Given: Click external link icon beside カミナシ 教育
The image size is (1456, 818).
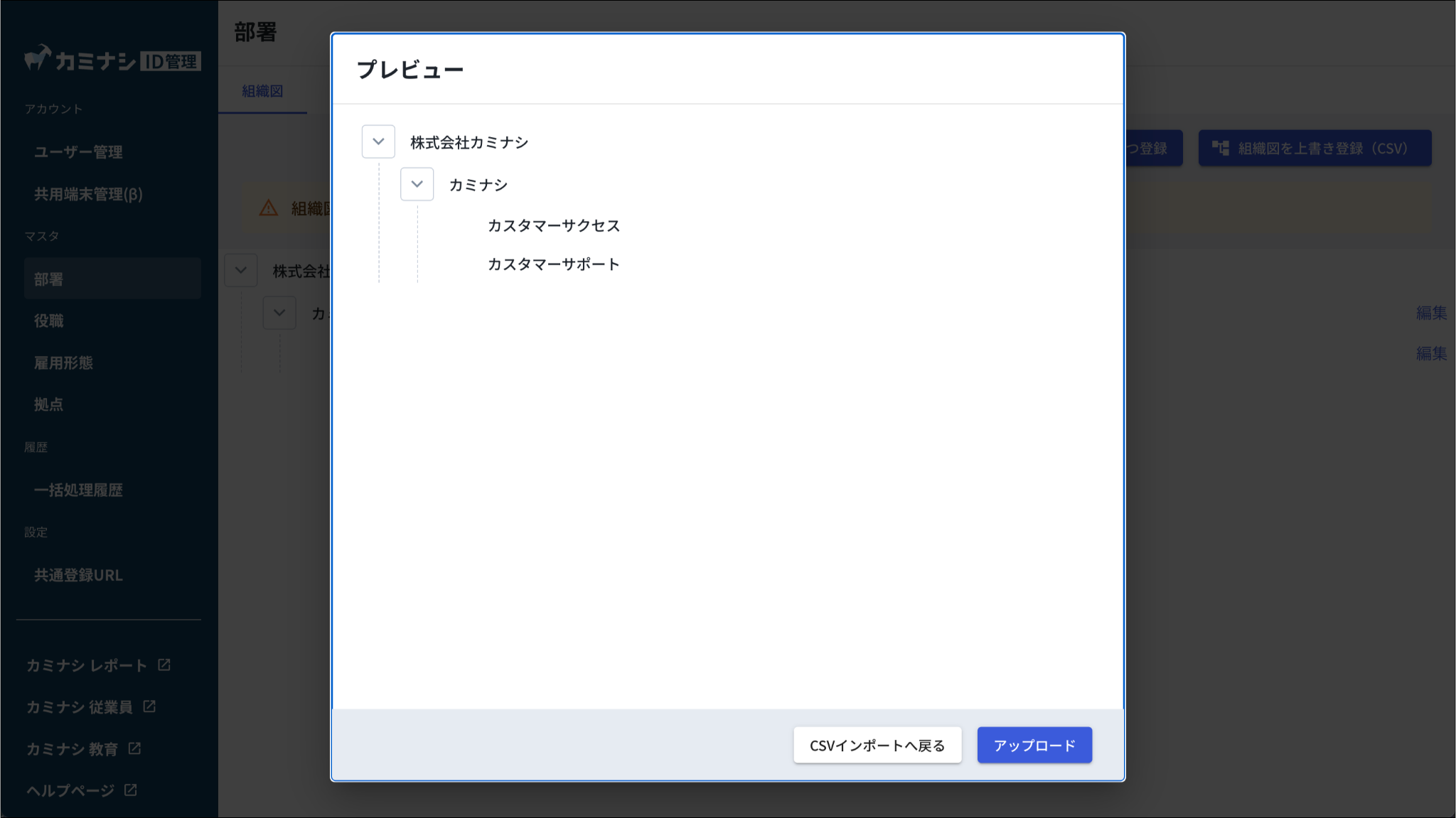Looking at the screenshot, I should (134, 748).
